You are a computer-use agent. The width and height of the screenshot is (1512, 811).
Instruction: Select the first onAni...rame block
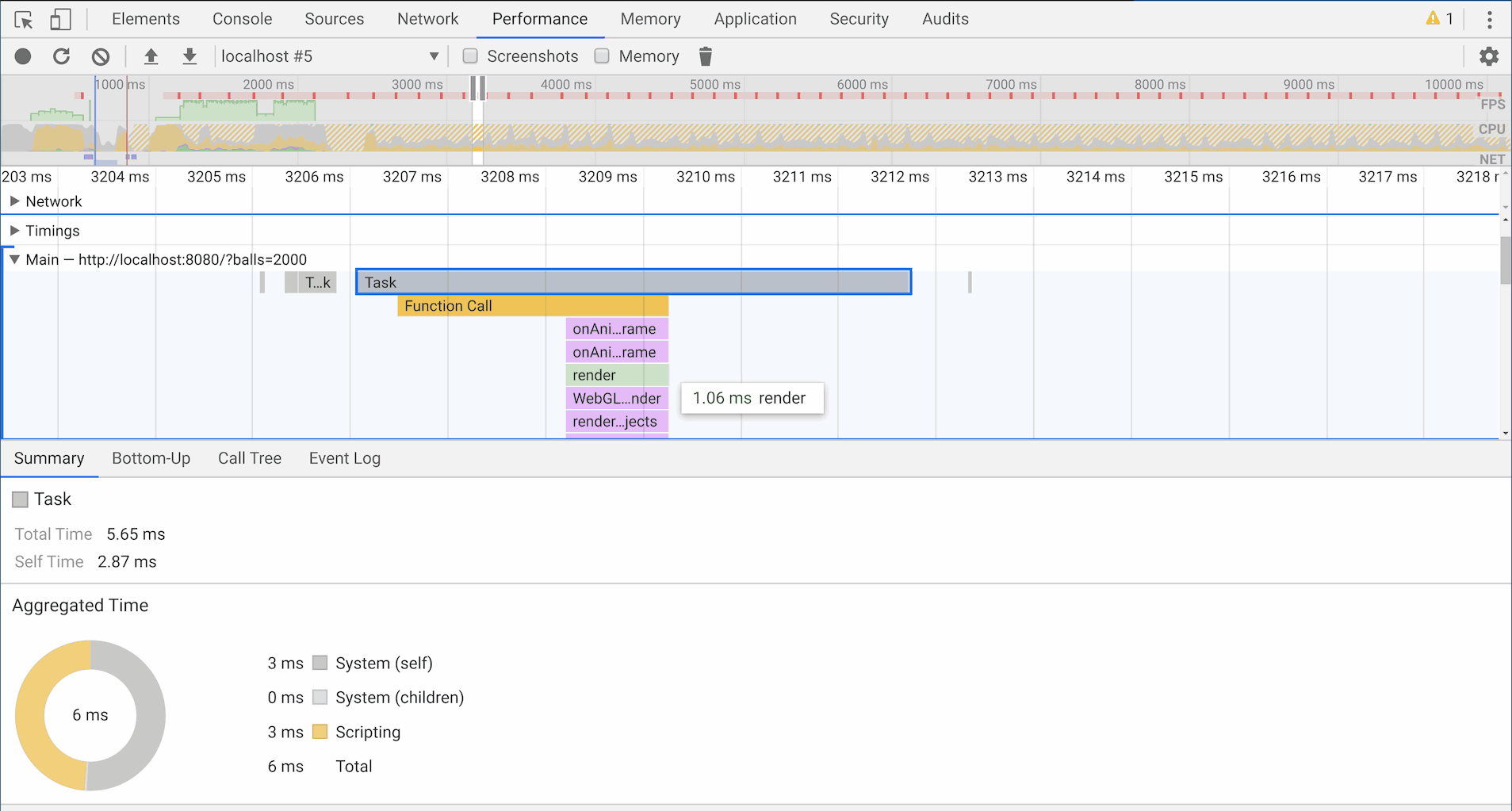618,329
